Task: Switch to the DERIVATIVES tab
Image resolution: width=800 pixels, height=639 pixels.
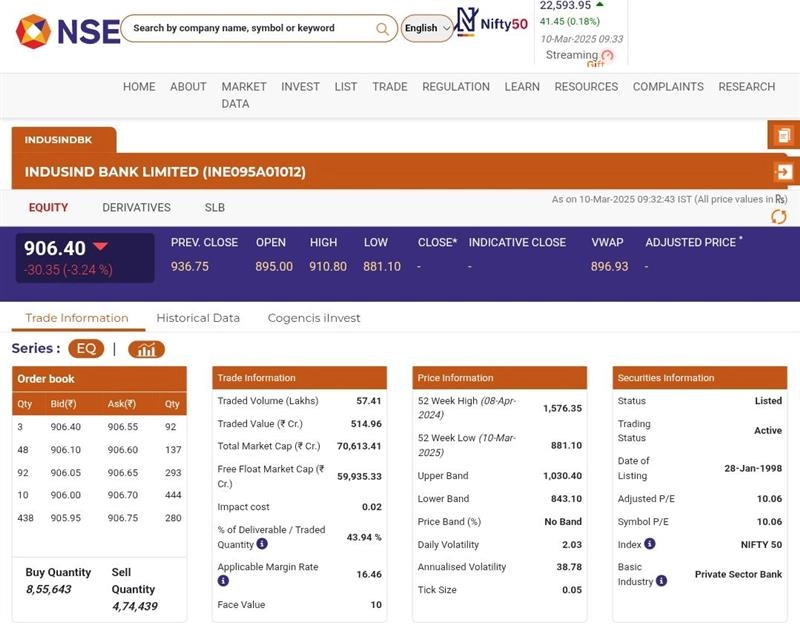Action: click(x=136, y=208)
